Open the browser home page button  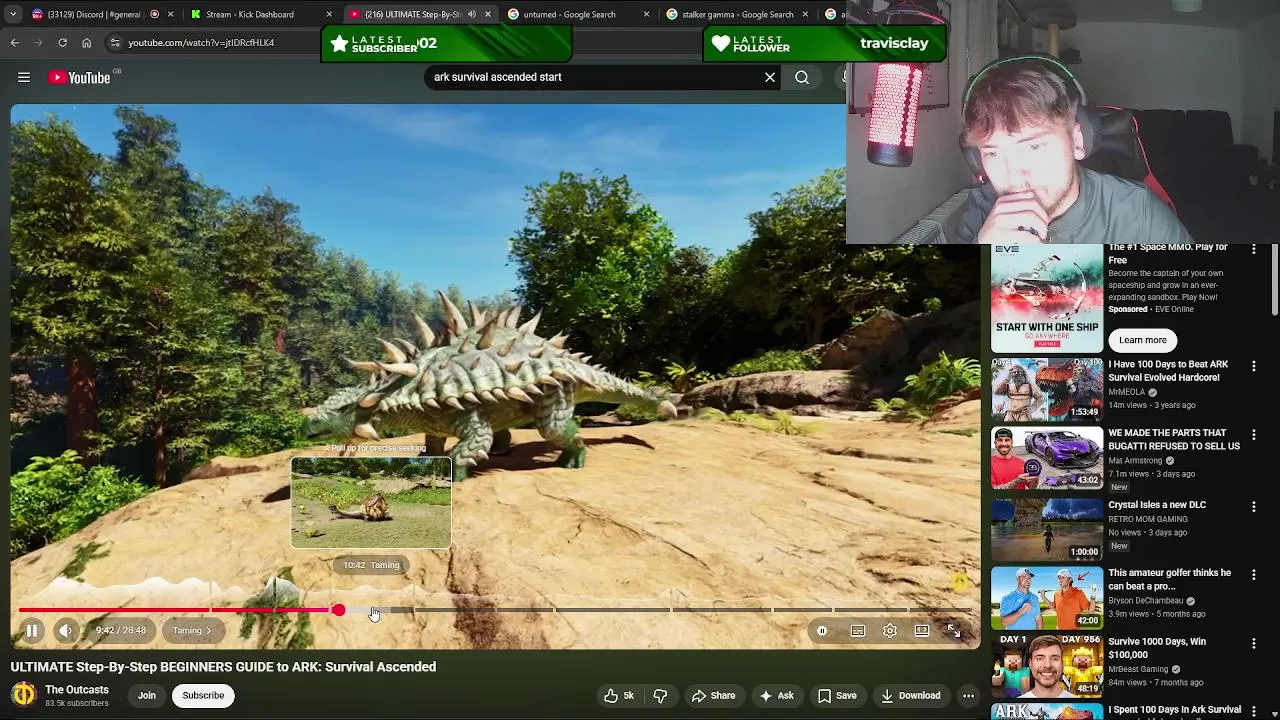tap(86, 43)
